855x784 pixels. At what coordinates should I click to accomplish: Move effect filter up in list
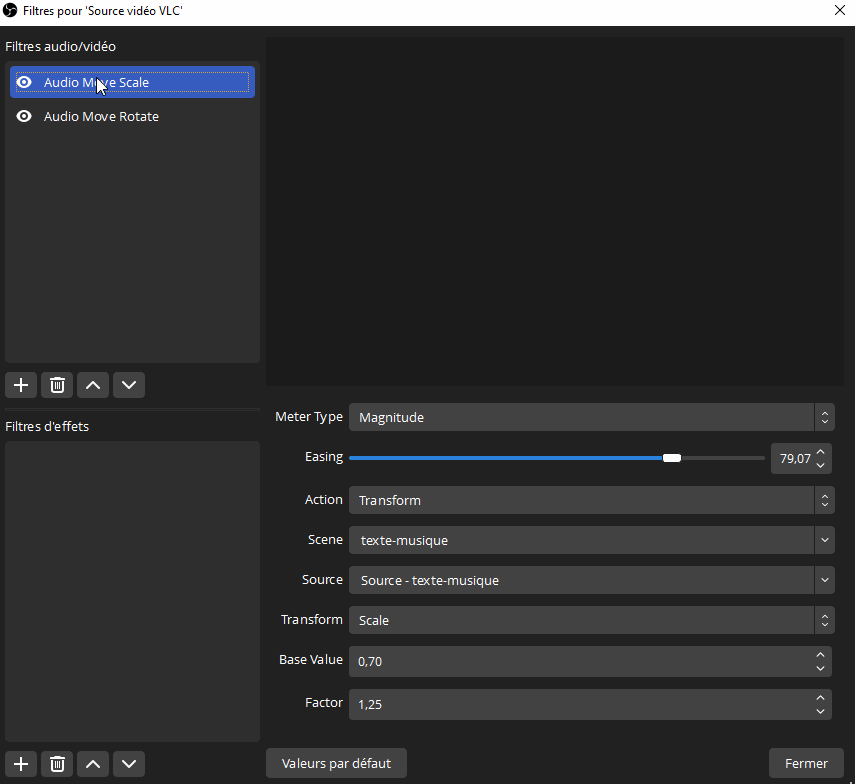click(93, 764)
